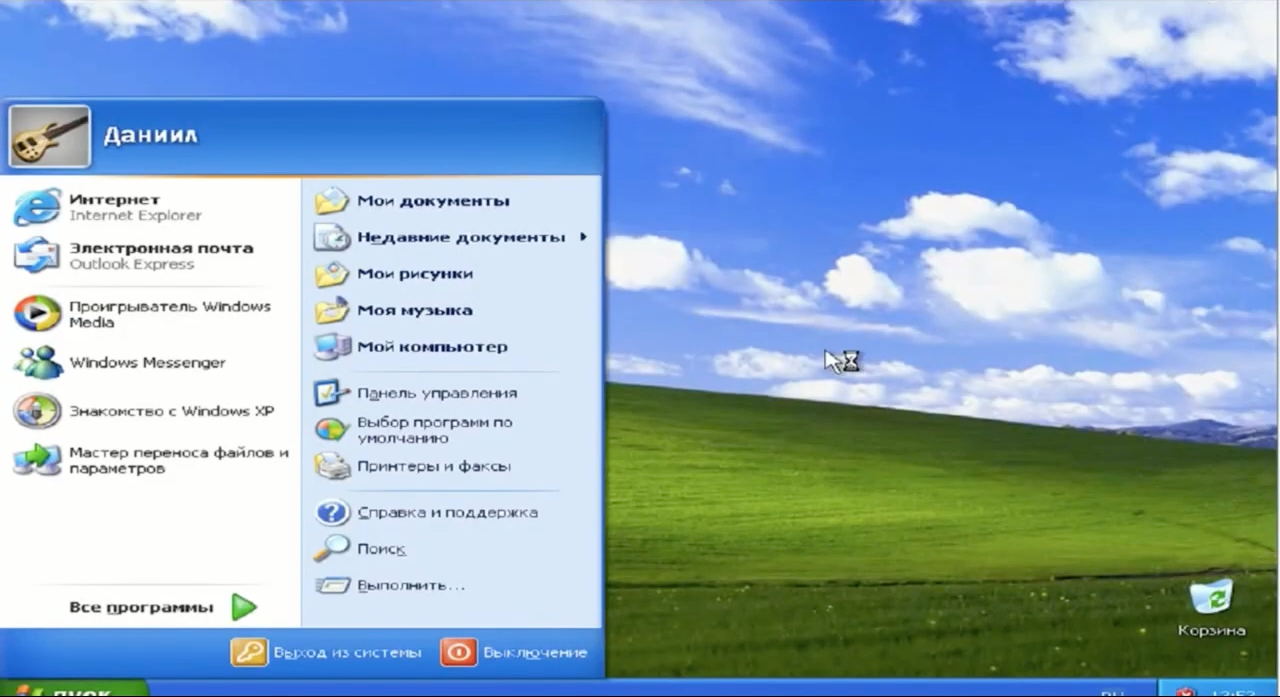
Task: Open Панель управления text link
Action: coord(437,393)
